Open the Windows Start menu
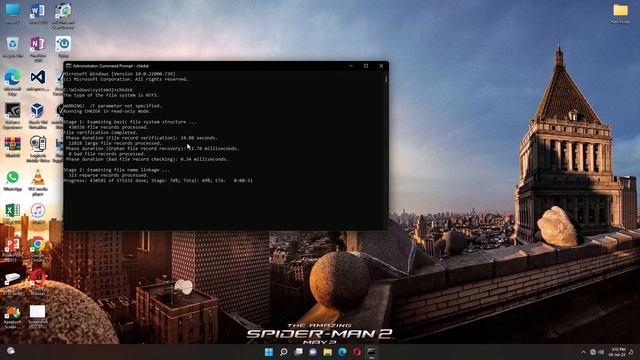Image resolution: width=640 pixels, height=360 pixels. (269, 352)
